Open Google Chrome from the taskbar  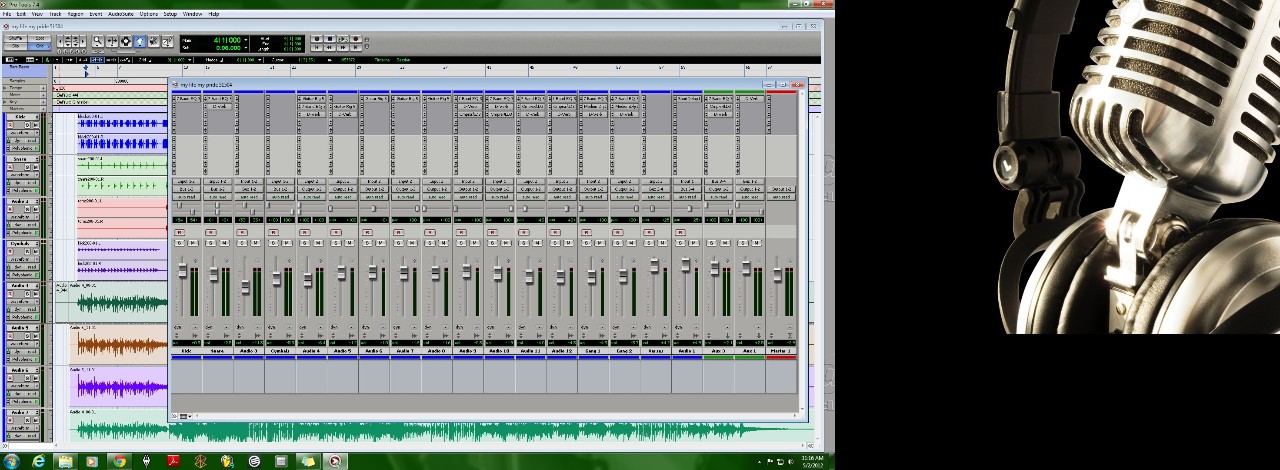coord(119,461)
